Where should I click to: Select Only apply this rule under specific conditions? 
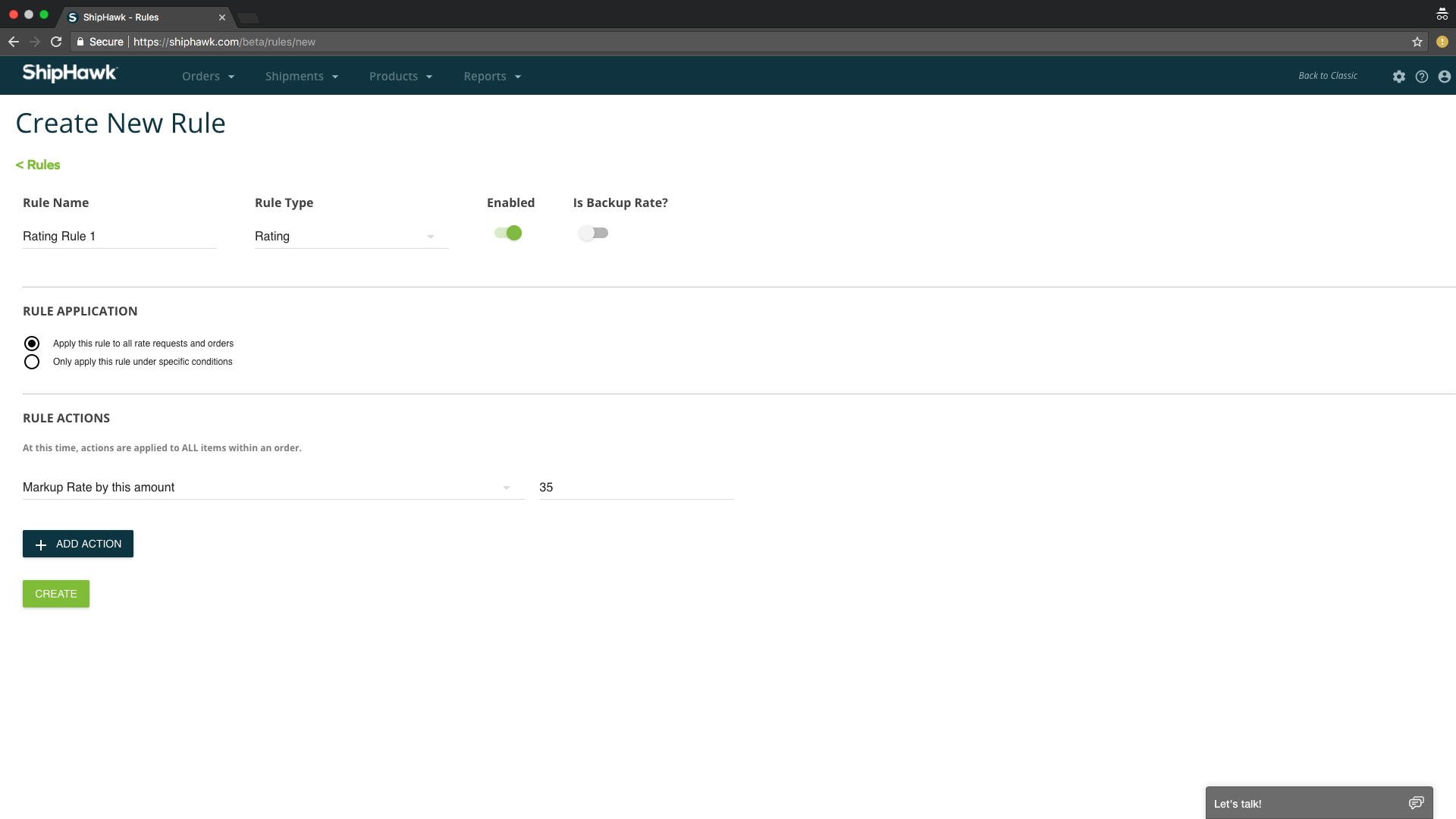(32, 362)
